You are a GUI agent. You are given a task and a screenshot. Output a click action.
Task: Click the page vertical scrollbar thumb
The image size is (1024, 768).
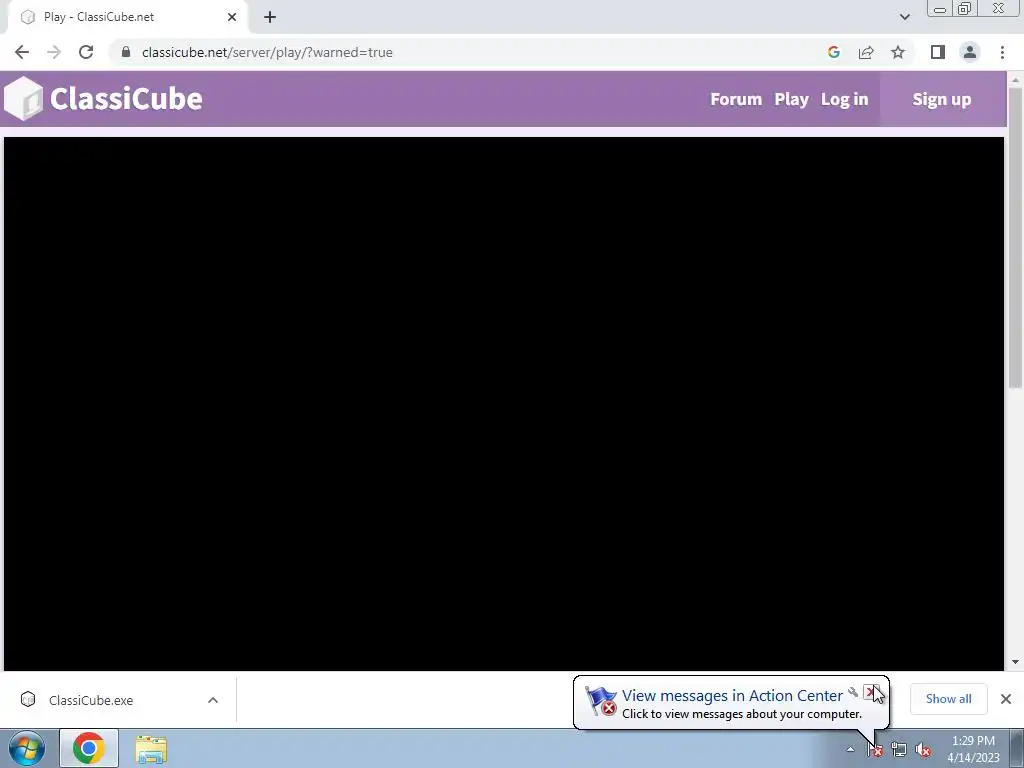tap(1015, 238)
